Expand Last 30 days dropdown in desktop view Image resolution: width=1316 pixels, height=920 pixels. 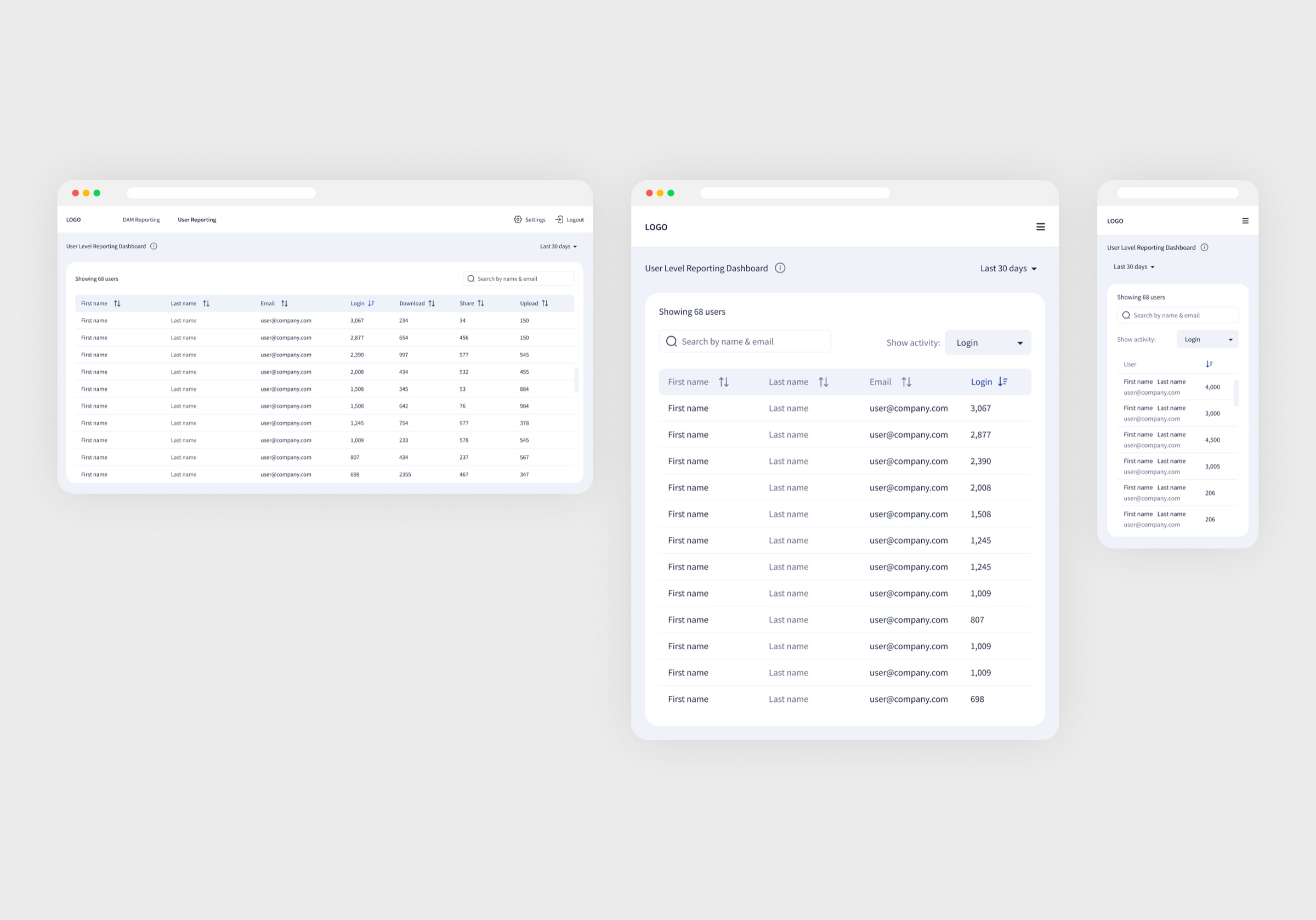pos(558,247)
